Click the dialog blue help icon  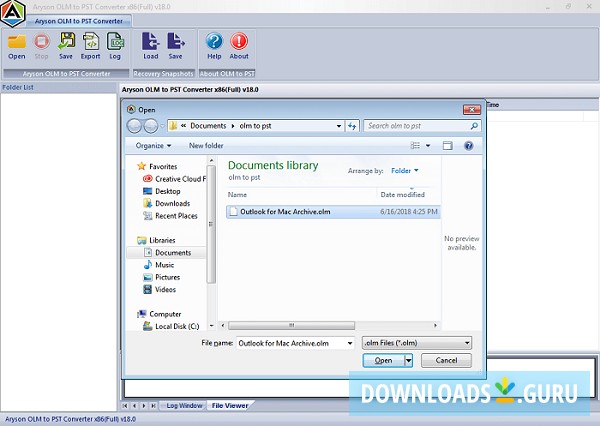pos(468,145)
